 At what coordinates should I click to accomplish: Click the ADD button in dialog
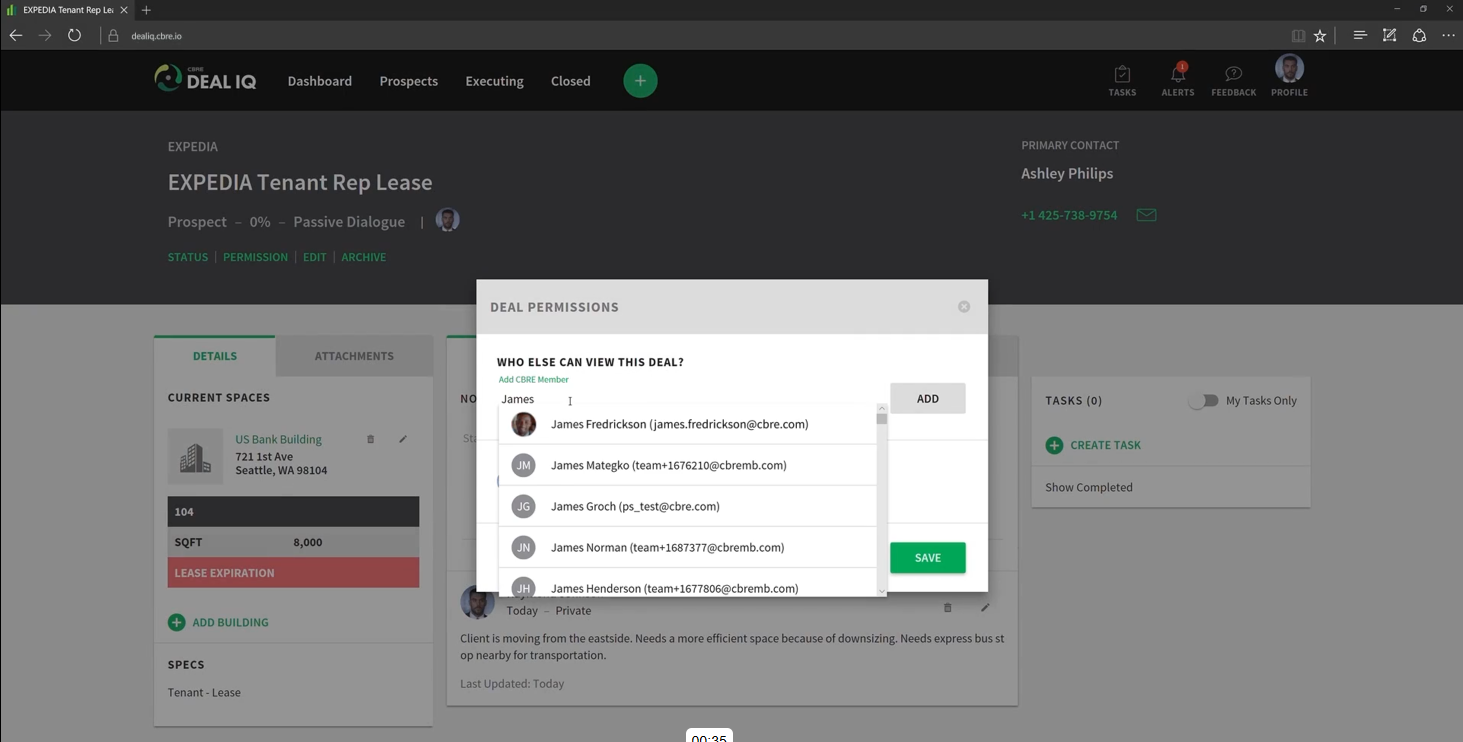click(x=928, y=398)
